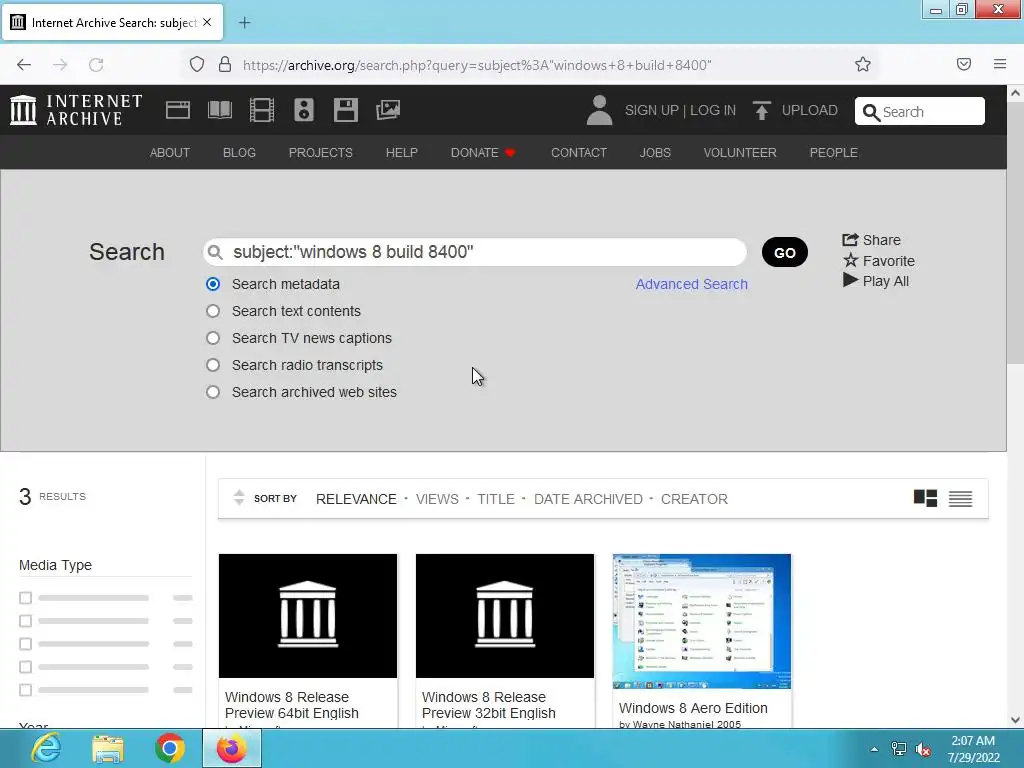The height and width of the screenshot is (768, 1024).
Task: Click the muted volume tray icon
Action: [923, 750]
